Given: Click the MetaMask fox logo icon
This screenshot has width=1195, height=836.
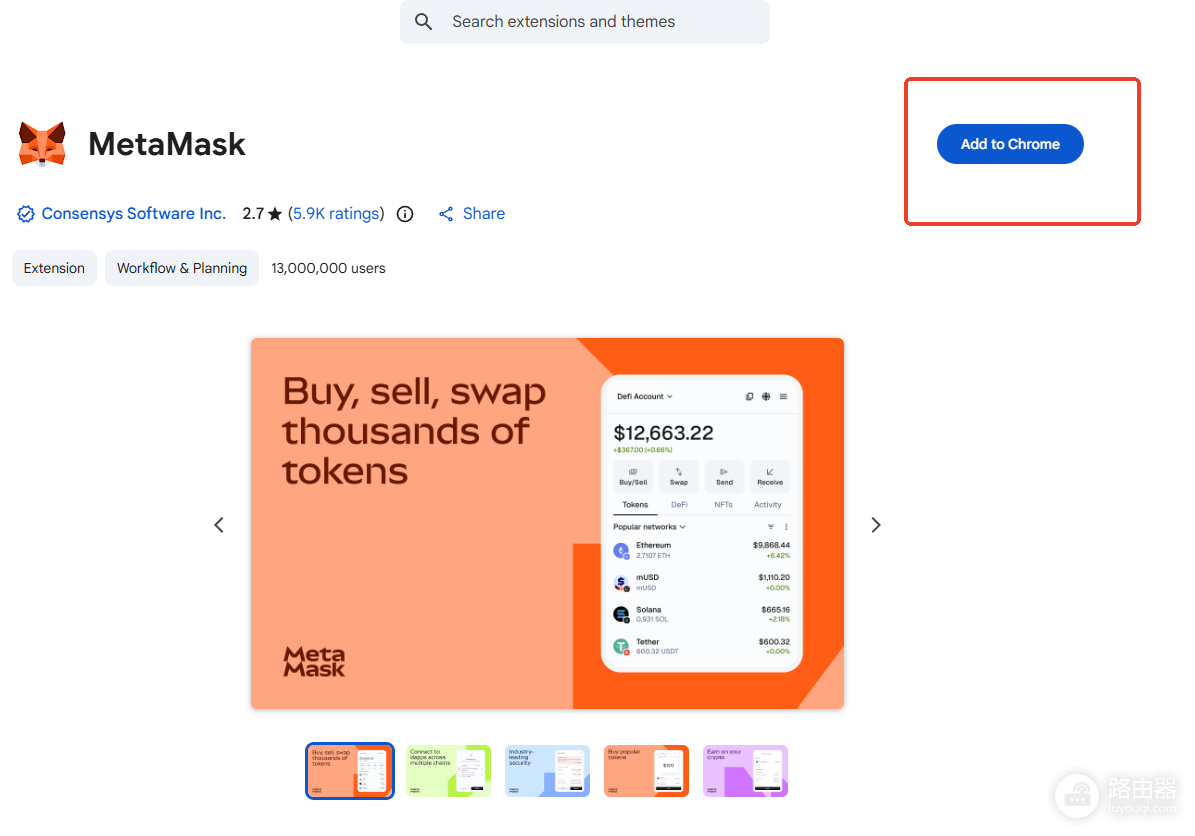Looking at the screenshot, I should (x=42, y=144).
